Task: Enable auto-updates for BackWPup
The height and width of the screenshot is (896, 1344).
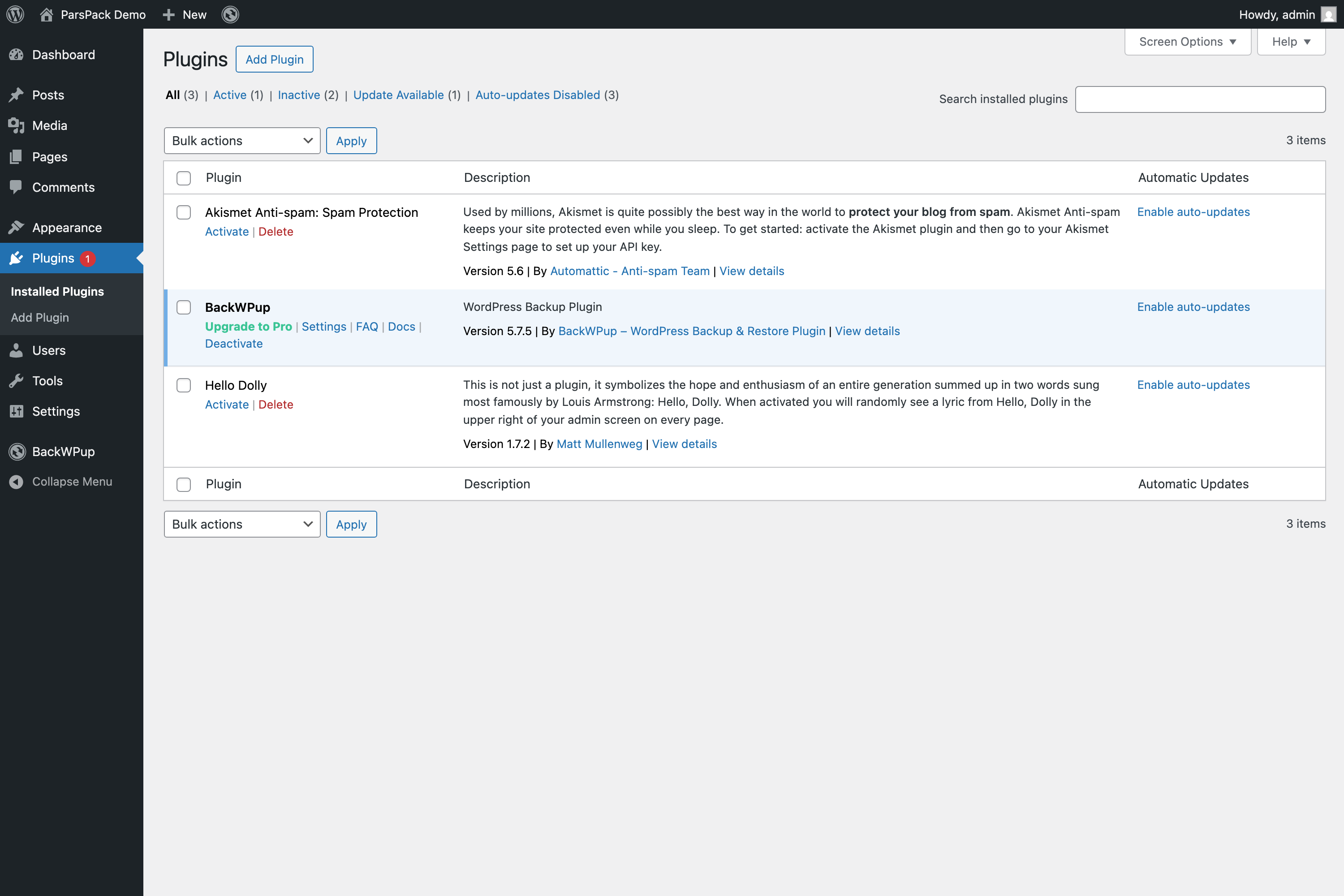Action: (x=1193, y=307)
